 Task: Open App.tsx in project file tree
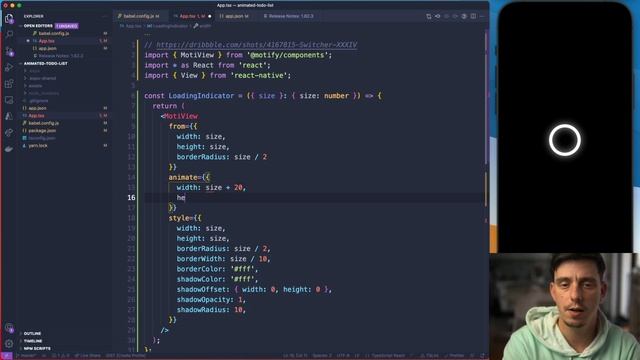tap(36, 116)
